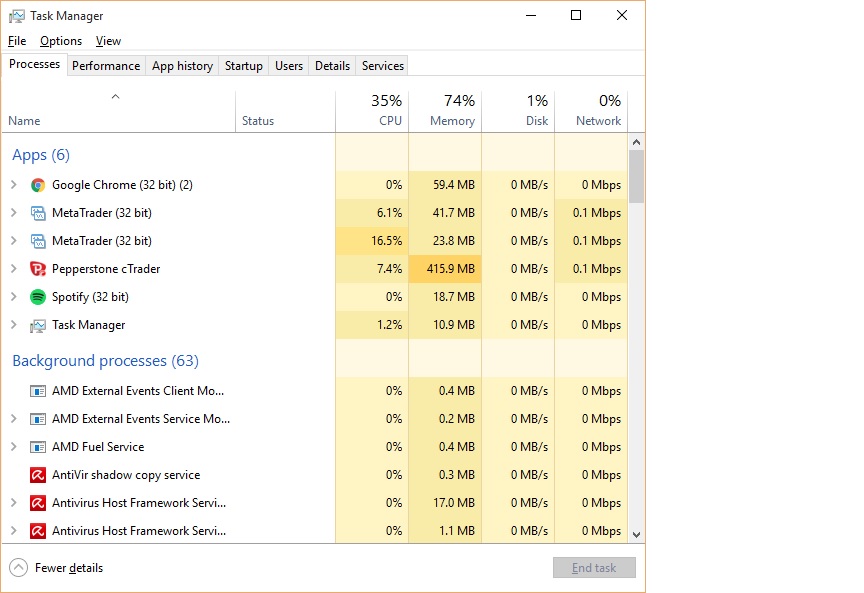864x593 pixels.
Task: Click the vertical scrollbar thumb
Action: click(636, 176)
